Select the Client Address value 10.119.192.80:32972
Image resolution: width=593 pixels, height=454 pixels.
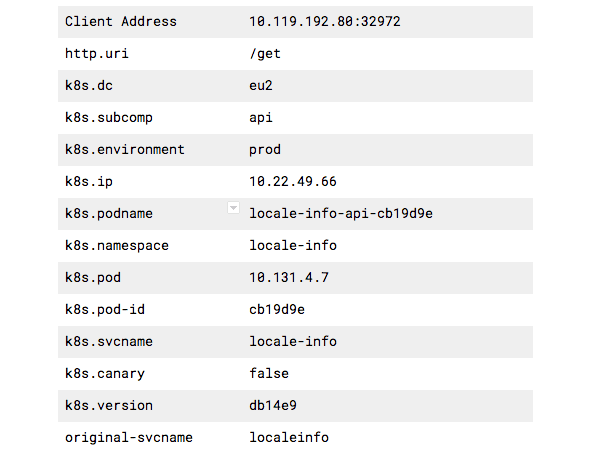tap(324, 22)
